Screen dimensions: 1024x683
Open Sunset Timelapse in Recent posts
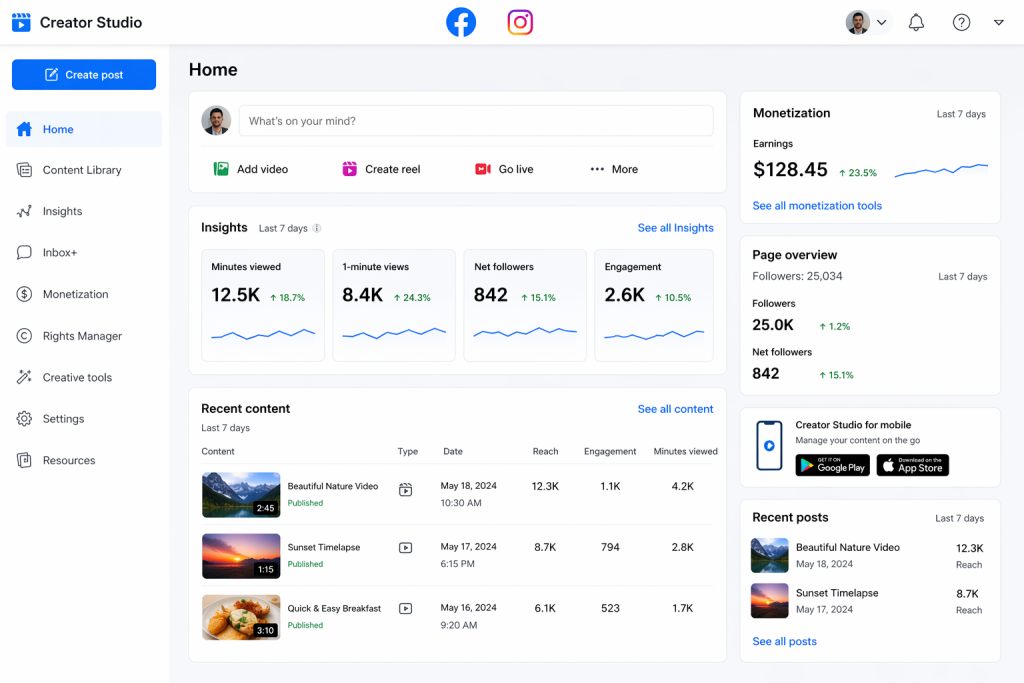point(837,593)
